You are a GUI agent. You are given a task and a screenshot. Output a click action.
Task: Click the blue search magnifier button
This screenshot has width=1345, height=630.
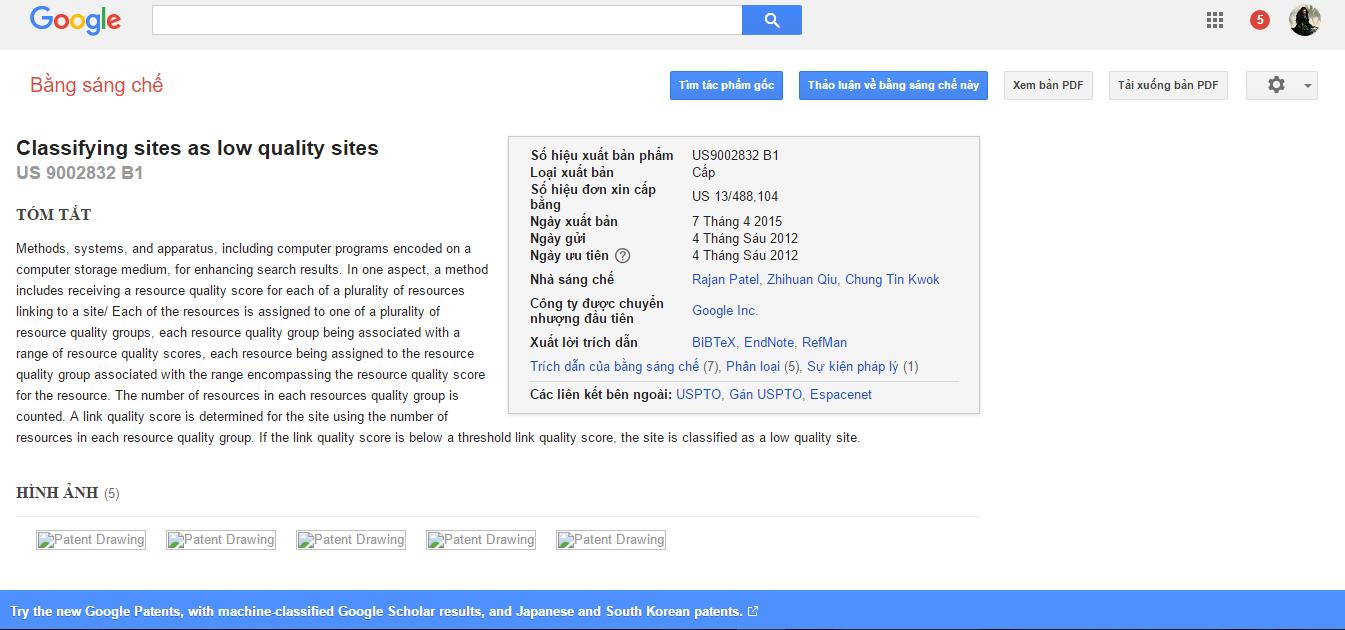pos(771,20)
